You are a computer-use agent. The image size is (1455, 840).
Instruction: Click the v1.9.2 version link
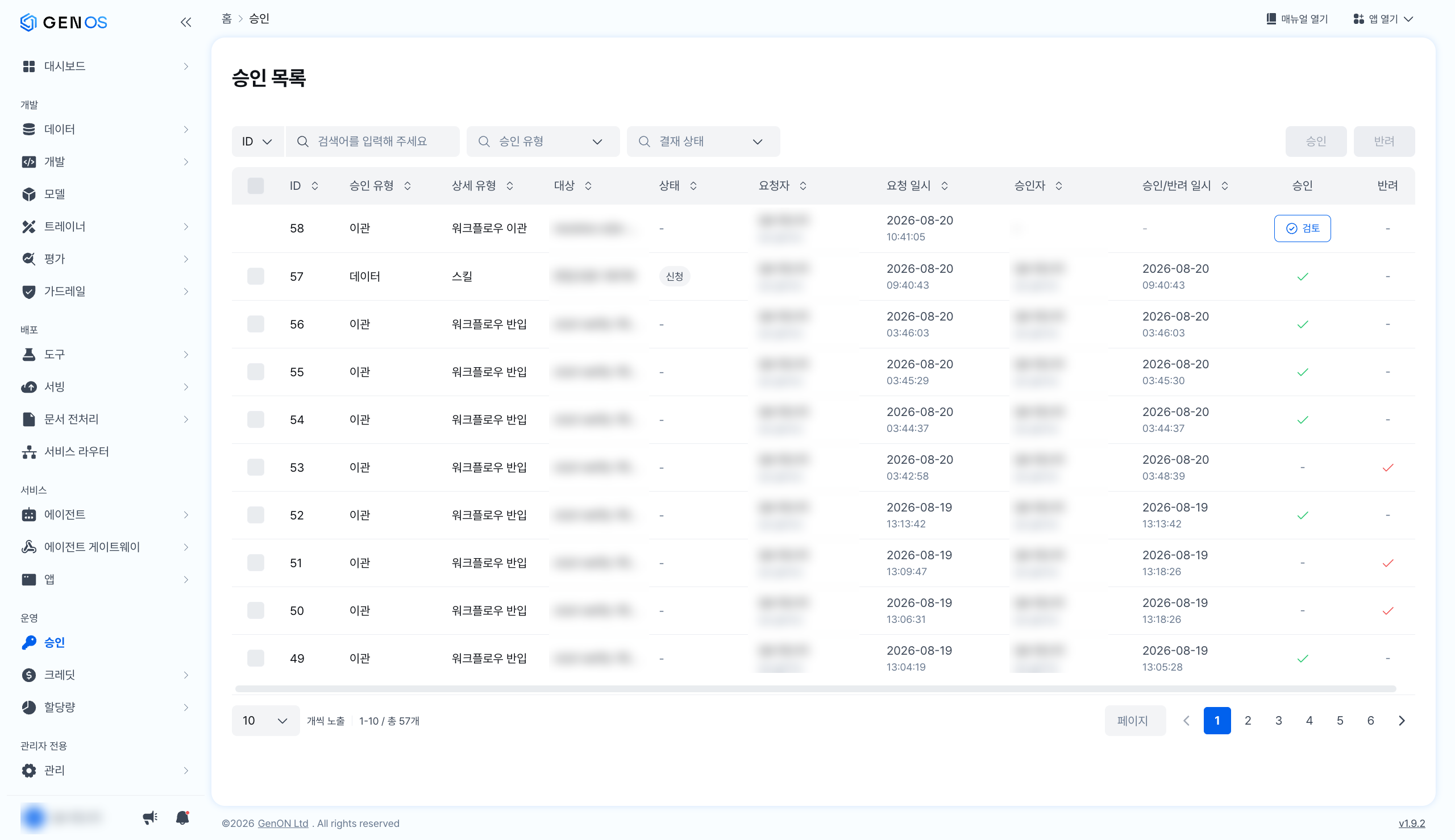tap(1412, 824)
